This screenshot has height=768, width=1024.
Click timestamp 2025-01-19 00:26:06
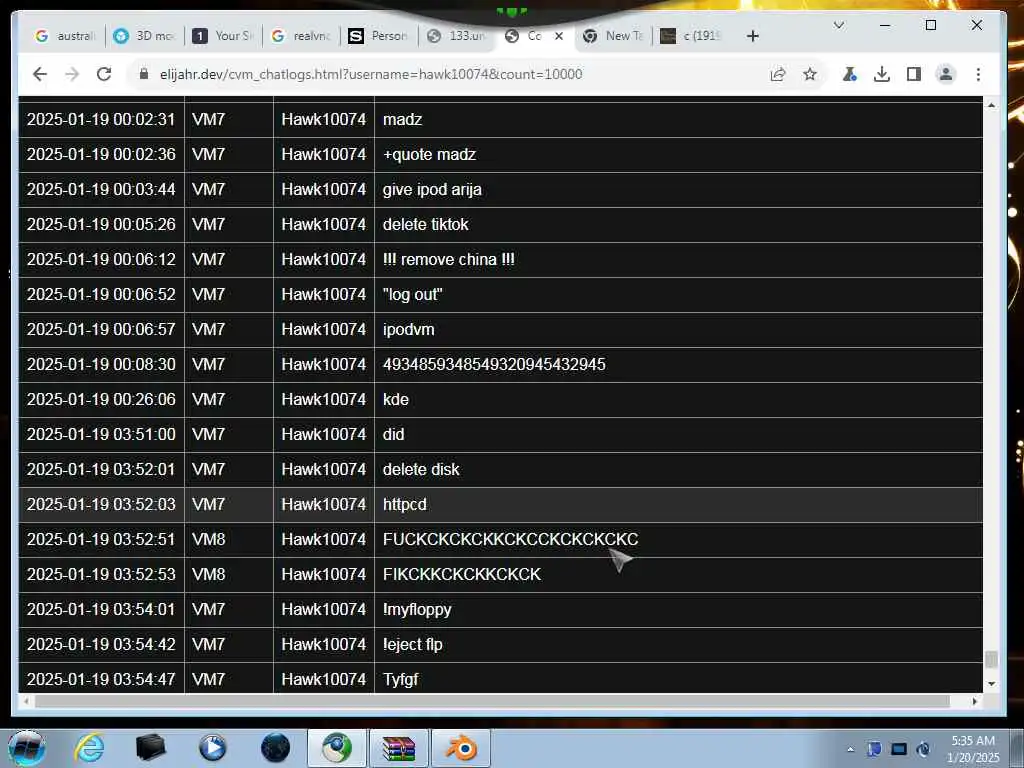coord(101,399)
